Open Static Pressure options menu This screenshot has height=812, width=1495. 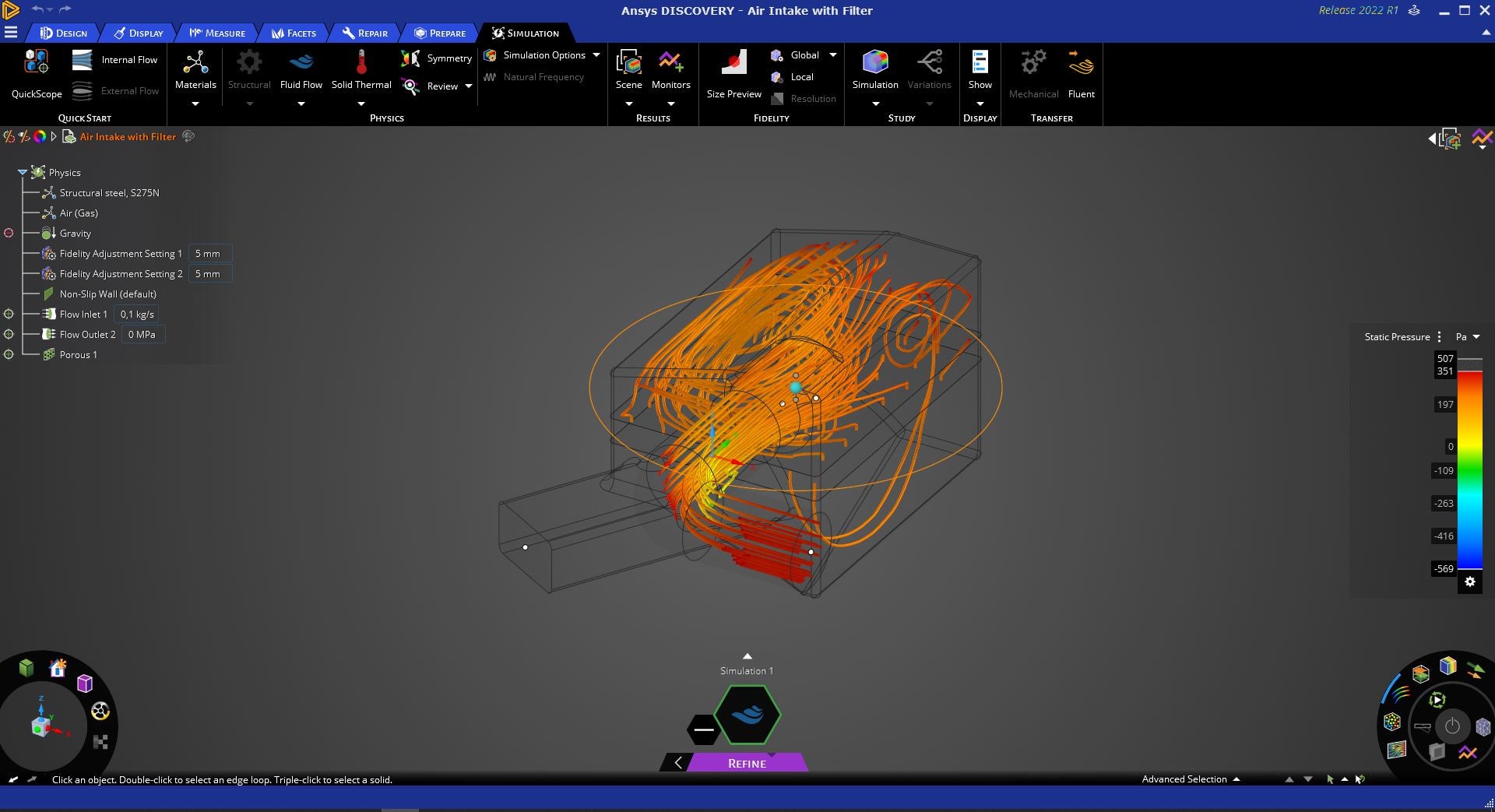click(1439, 337)
